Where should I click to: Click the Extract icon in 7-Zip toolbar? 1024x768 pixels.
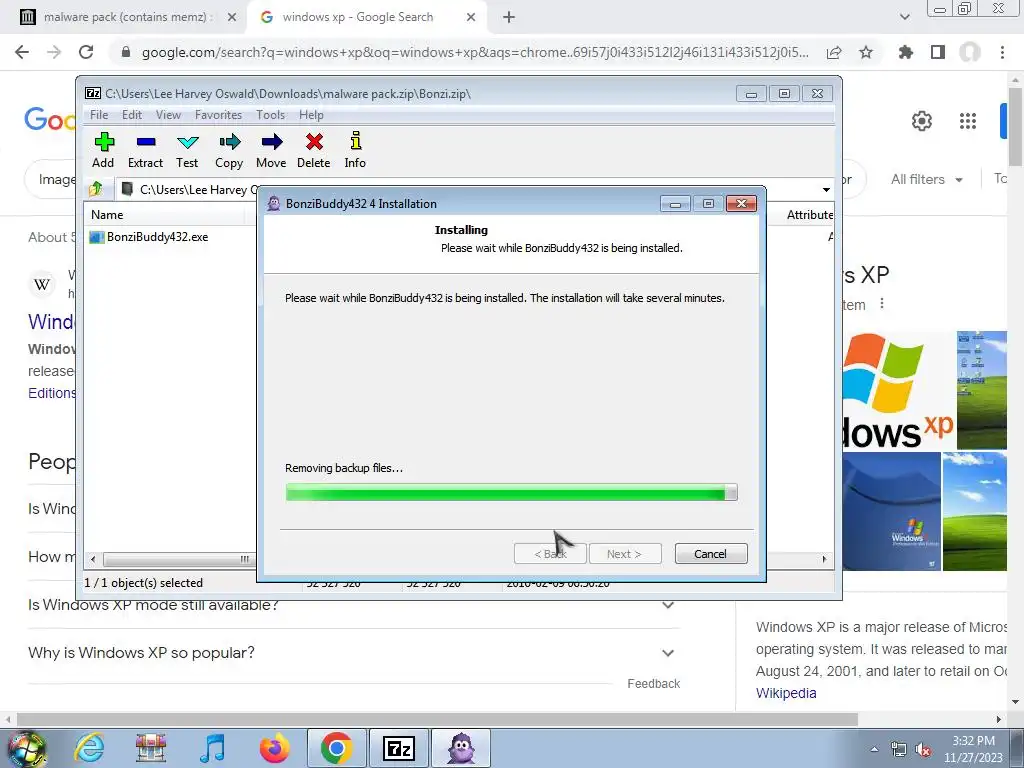pos(146,142)
